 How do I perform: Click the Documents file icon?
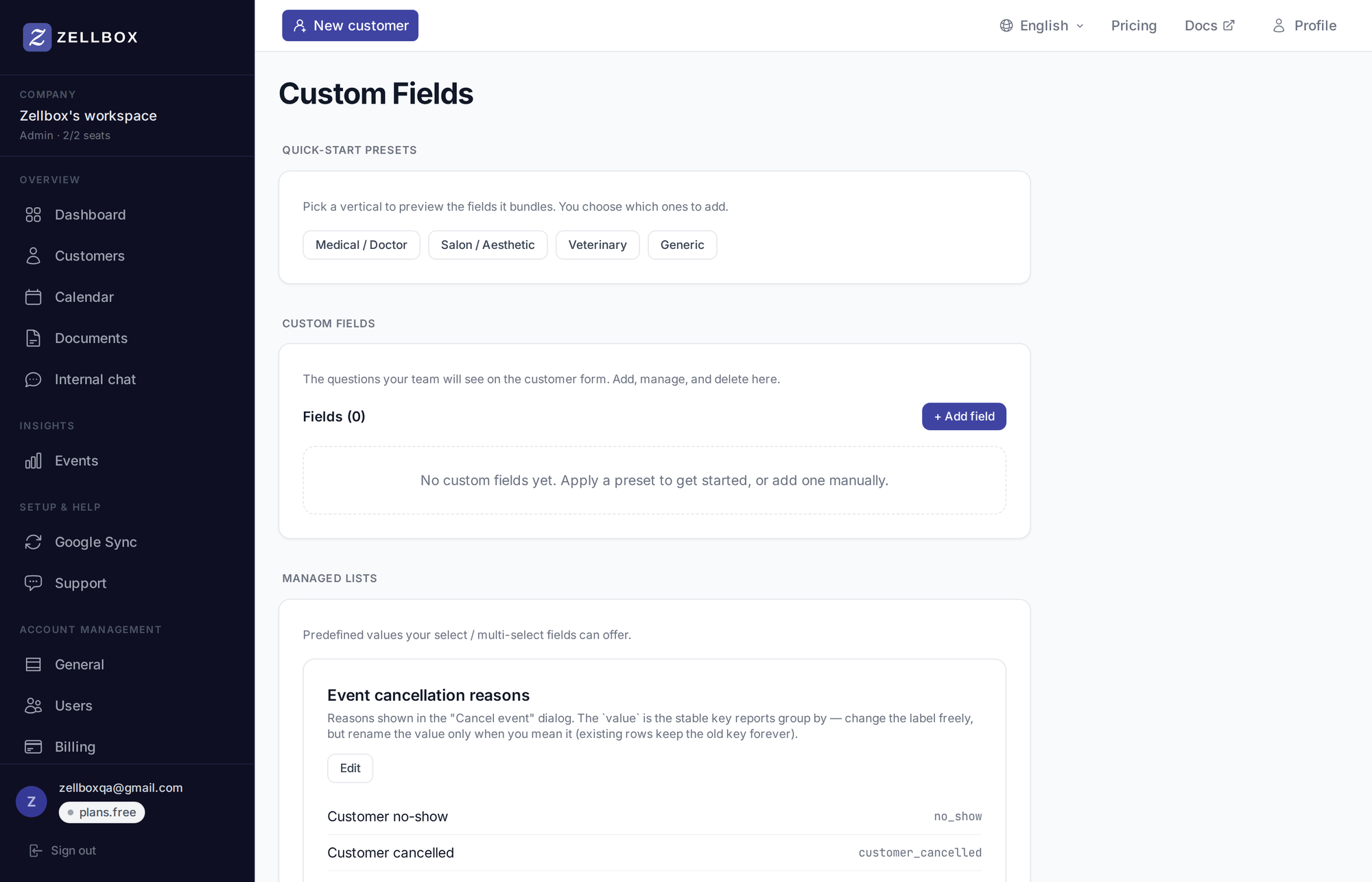(x=33, y=338)
